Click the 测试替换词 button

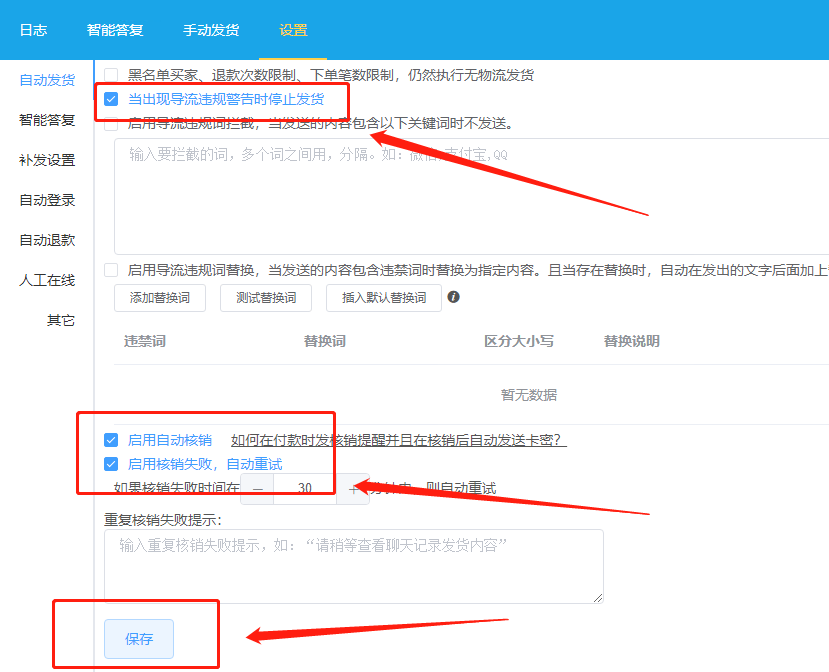coord(266,298)
